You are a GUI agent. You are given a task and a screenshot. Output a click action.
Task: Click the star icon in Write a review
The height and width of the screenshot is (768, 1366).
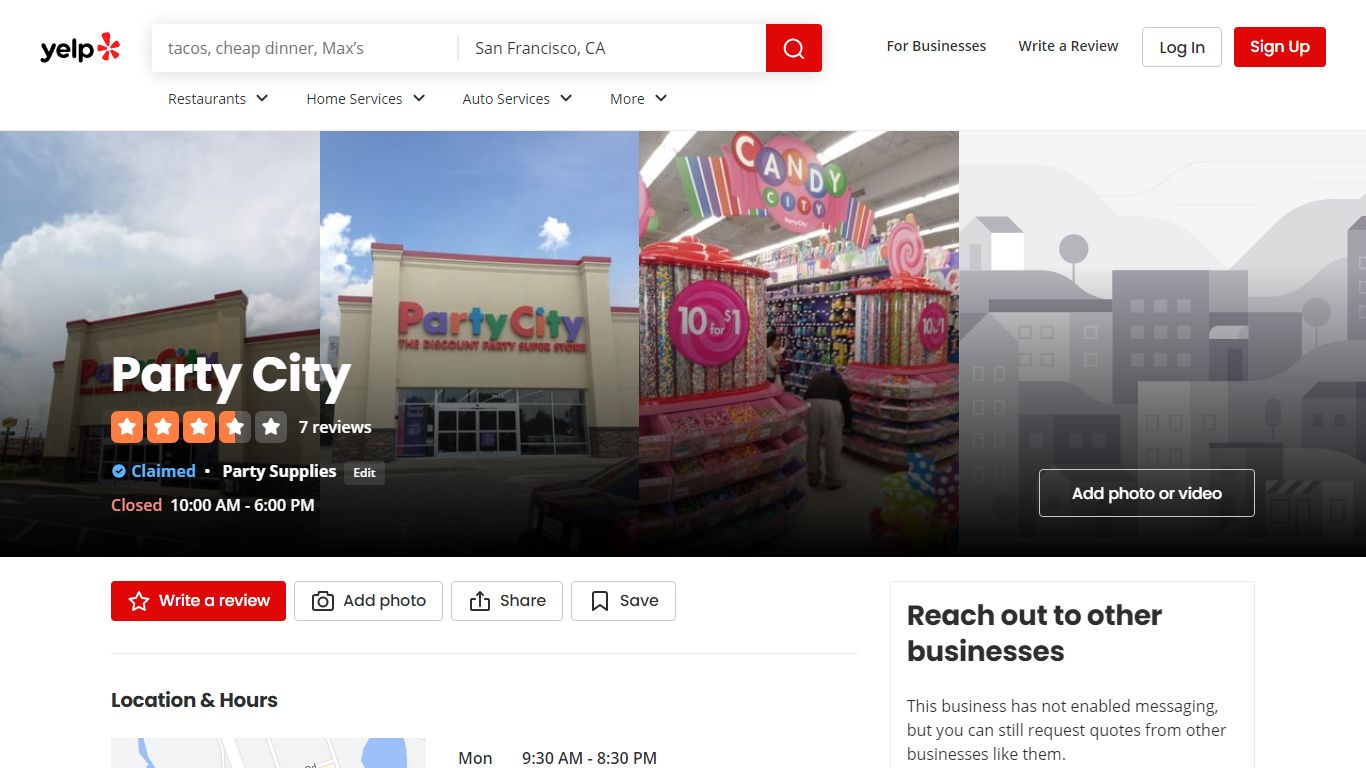point(139,601)
